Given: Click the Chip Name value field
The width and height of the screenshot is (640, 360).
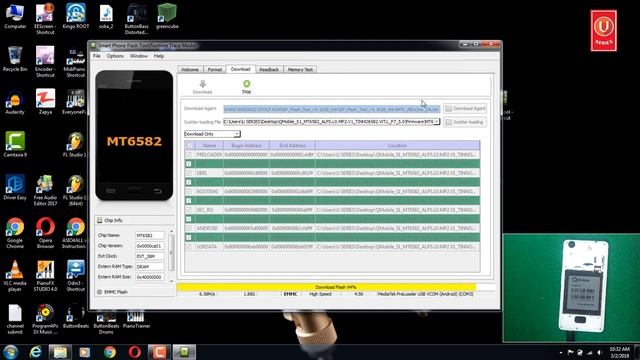Looking at the screenshot, I should point(149,236).
